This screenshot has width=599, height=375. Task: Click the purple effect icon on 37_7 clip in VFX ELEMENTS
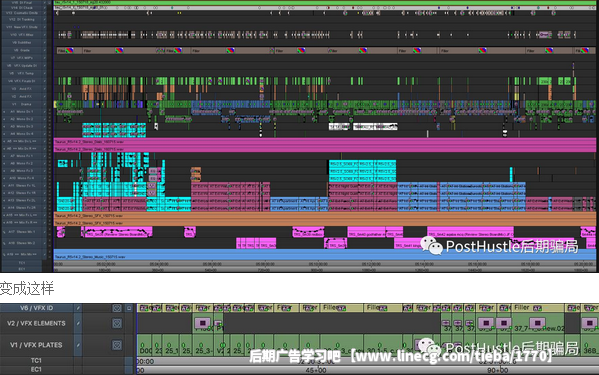pos(537,323)
